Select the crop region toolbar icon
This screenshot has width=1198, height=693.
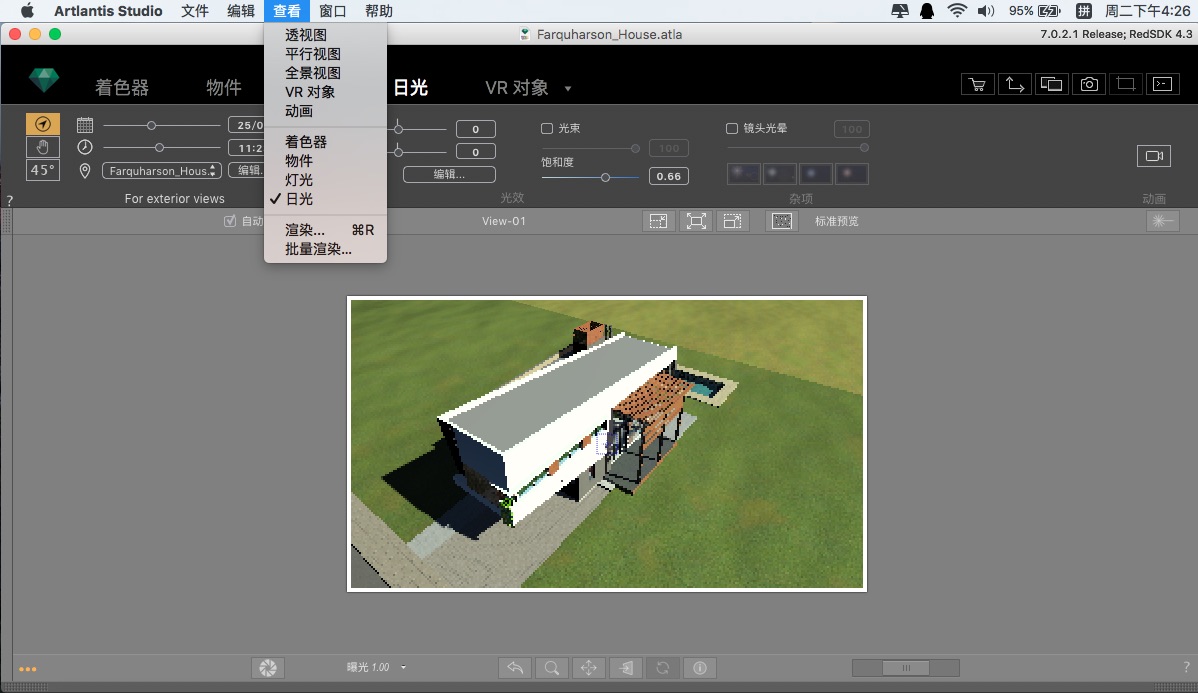[x=1125, y=84]
